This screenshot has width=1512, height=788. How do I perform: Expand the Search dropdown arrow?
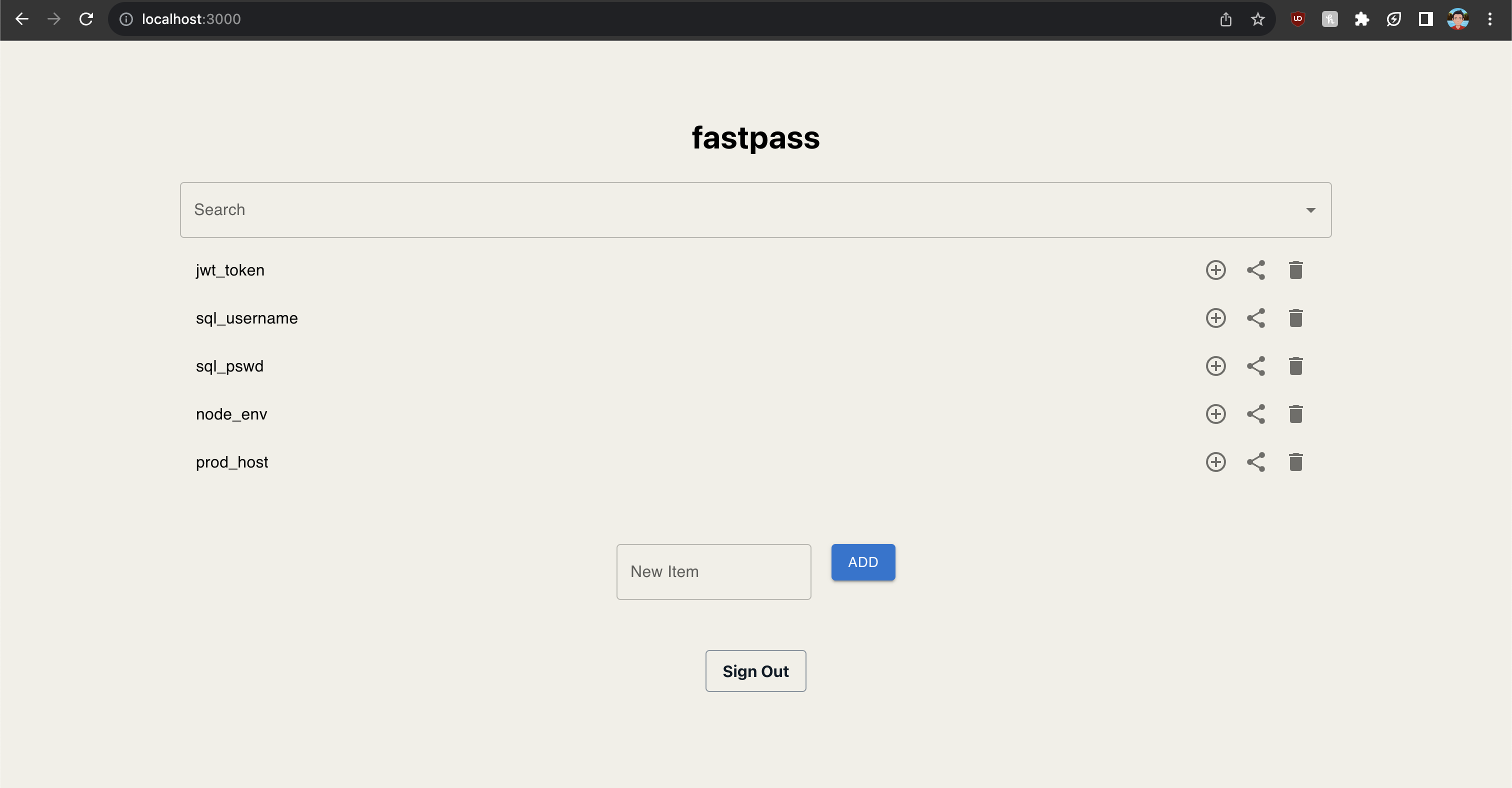coord(1310,210)
